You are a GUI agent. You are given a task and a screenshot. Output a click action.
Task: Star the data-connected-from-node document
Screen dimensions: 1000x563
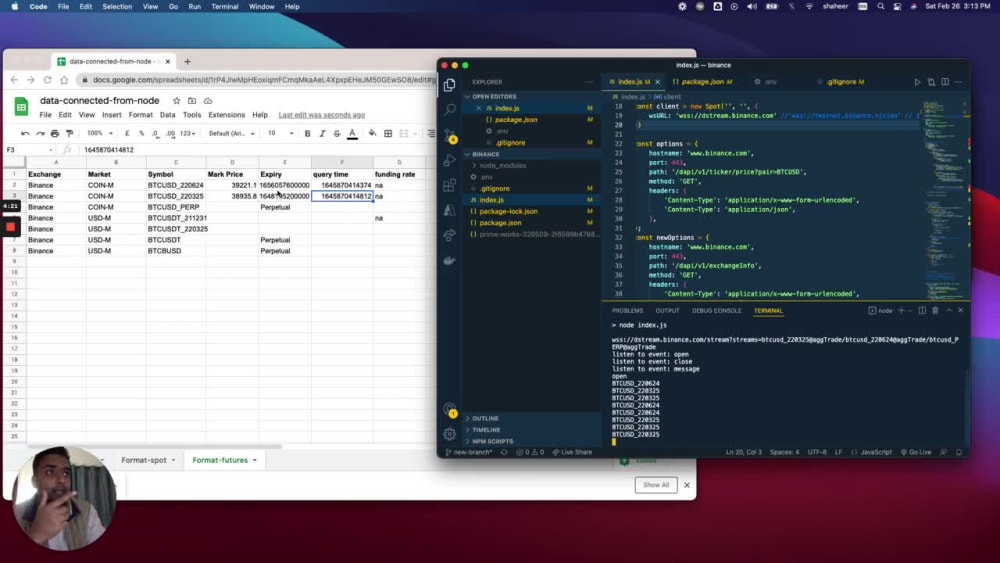coord(177,101)
